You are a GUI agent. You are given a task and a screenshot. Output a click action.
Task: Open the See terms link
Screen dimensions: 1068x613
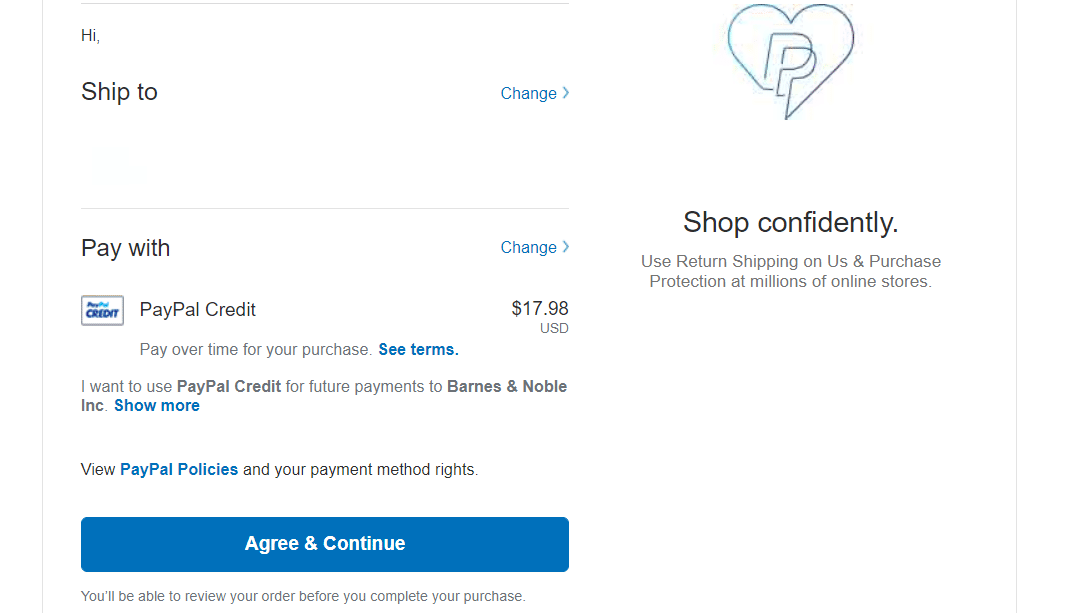pos(418,349)
